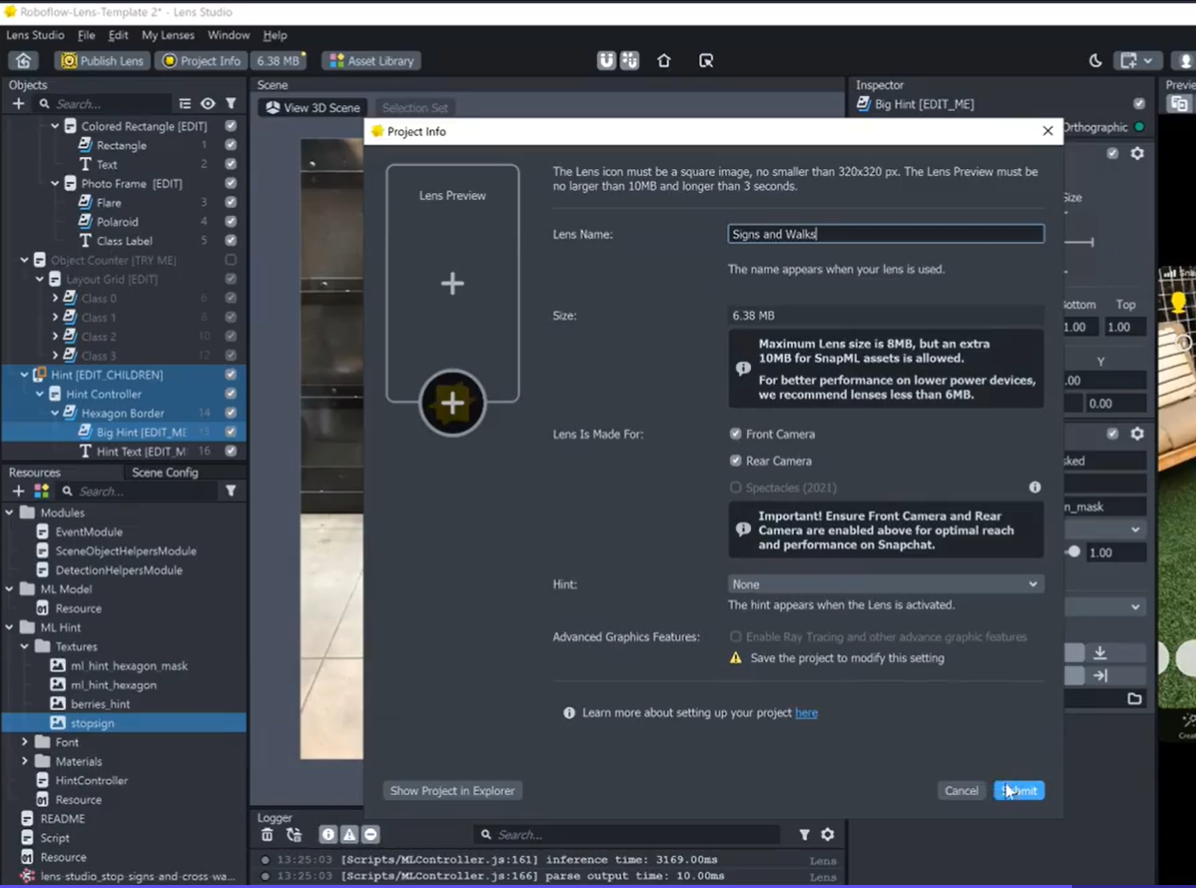Click the layout dropdown icon in top toolbar
This screenshot has height=888, width=1196.
(1136, 61)
